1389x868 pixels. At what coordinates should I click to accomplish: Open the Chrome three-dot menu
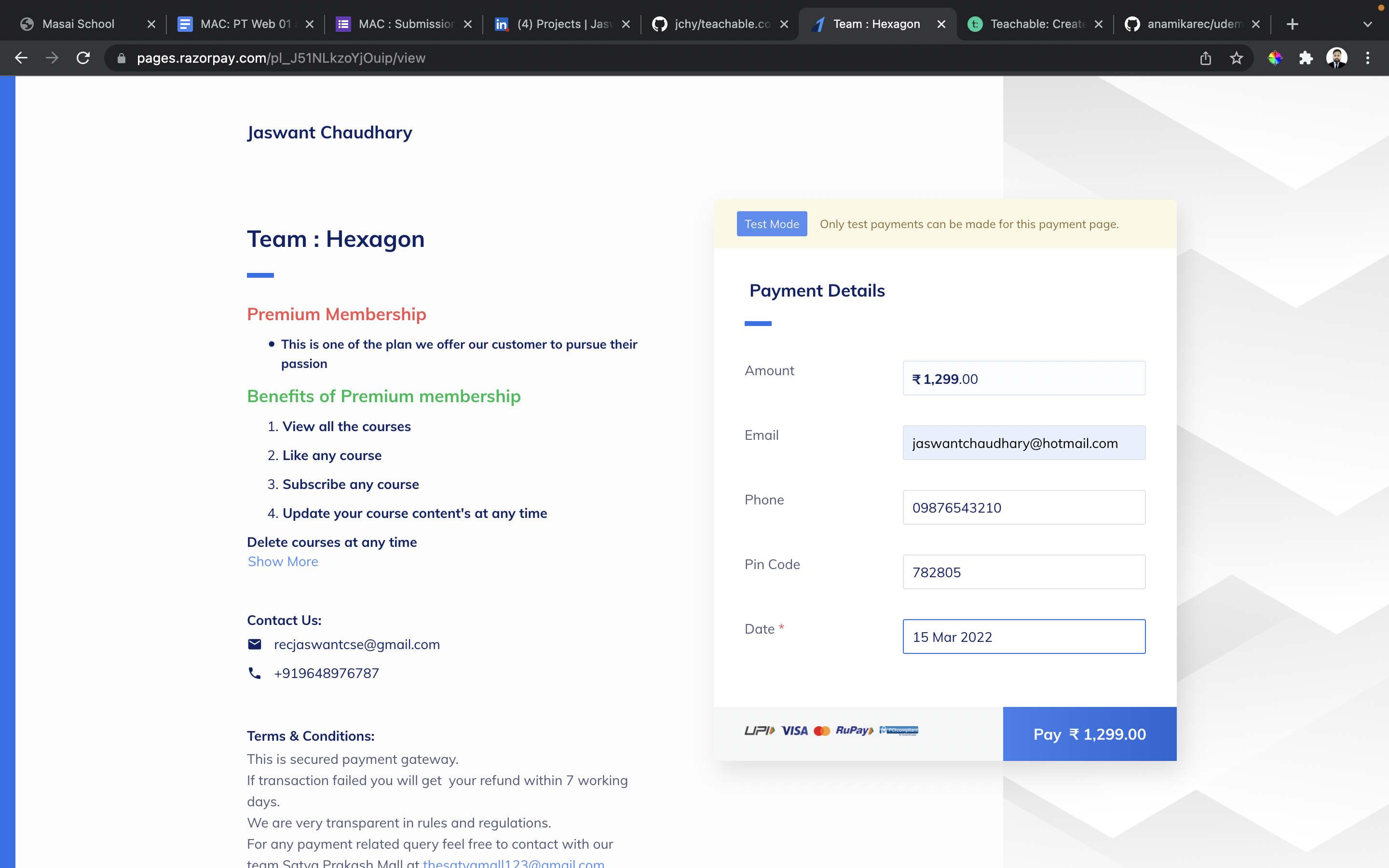tap(1368, 57)
